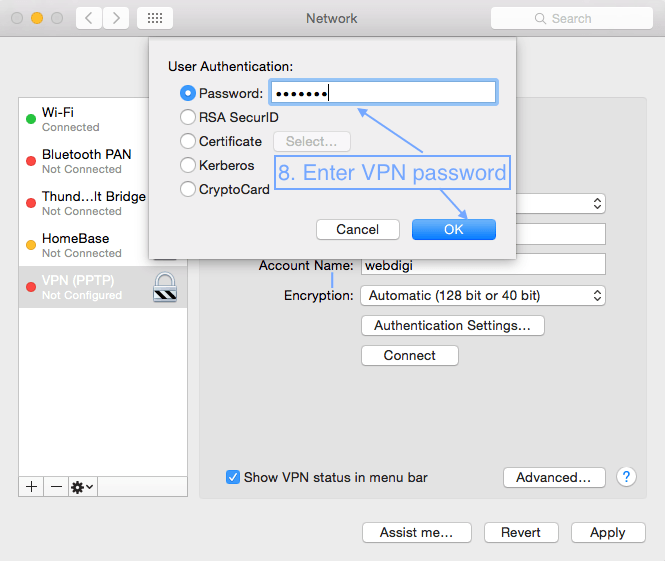The image size is (665, 561).
Task: Click the red VPN (PPTP) status dot
Action: (x=31, y=287)
